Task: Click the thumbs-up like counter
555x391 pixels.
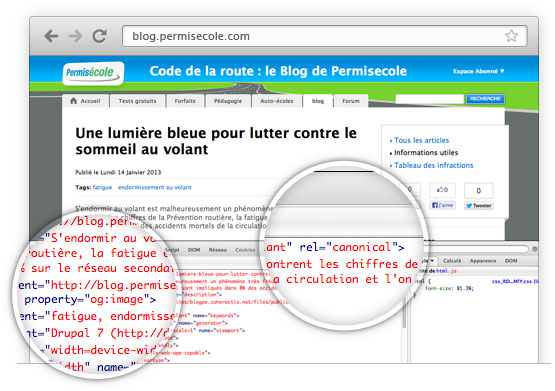Action: click(x=442, y=190)
